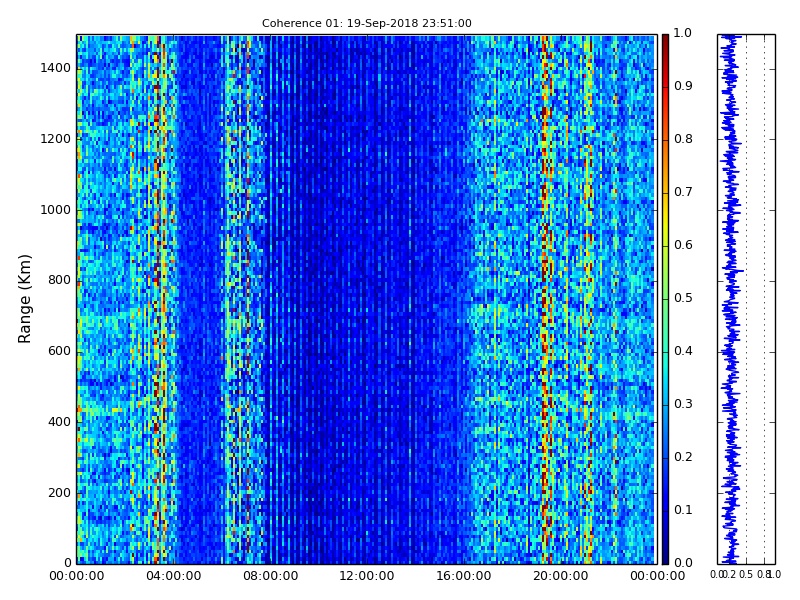Click the 1200 range tick label
Screen dimensions: 800x600
click(56, 139)
